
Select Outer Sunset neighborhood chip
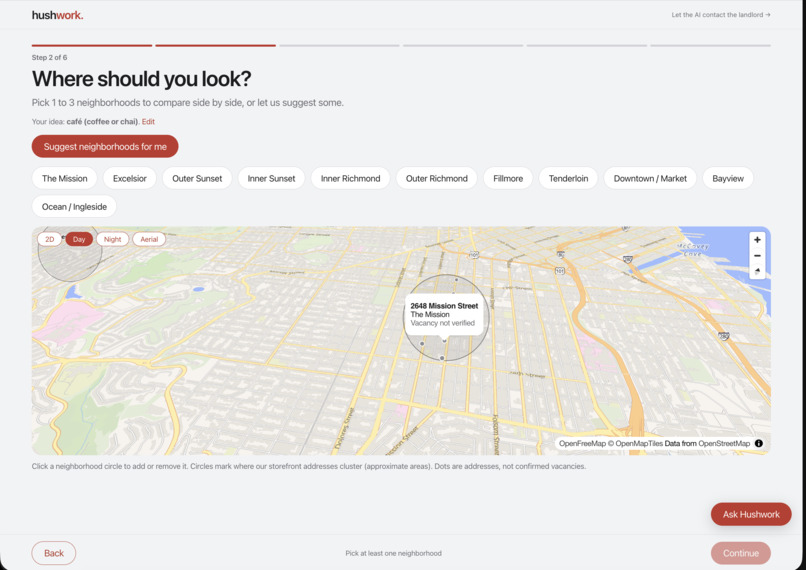click(x=197, y=178)
